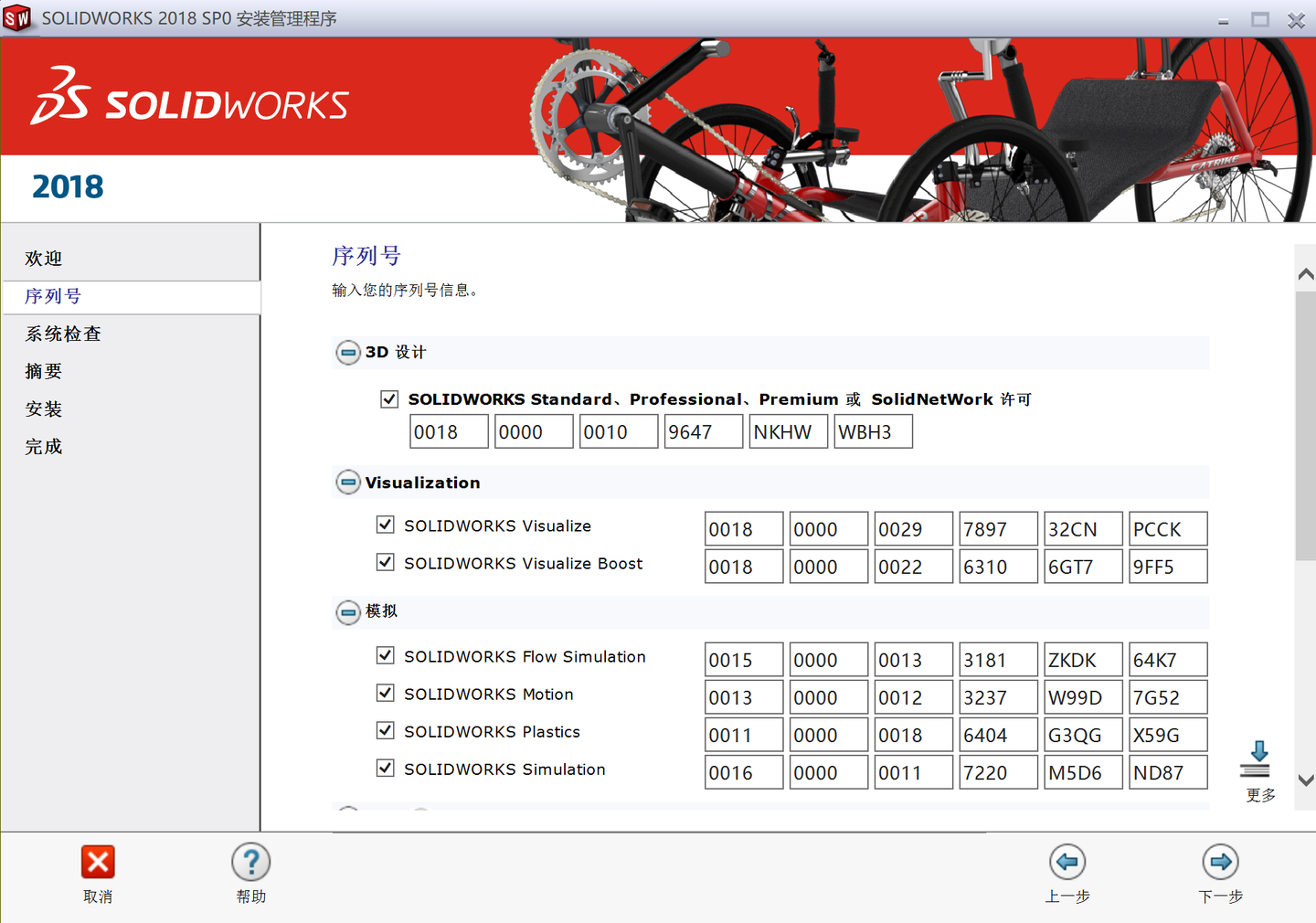Click the red Cancel (取消) X icon
Viewport: 1316px width, 923px height.
(98, 862)
